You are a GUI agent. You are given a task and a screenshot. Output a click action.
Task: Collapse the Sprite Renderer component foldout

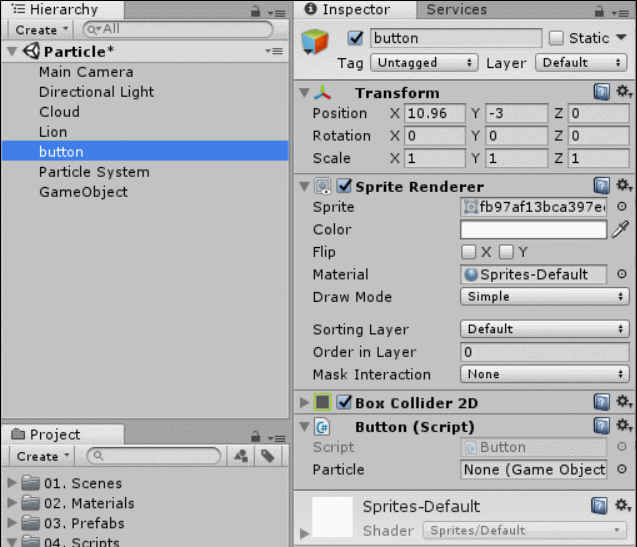coord(304,186)
